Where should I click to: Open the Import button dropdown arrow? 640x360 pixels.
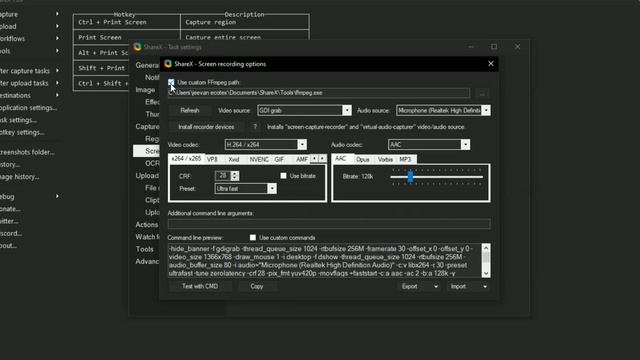pyautogui.click(x=485, y=287)
